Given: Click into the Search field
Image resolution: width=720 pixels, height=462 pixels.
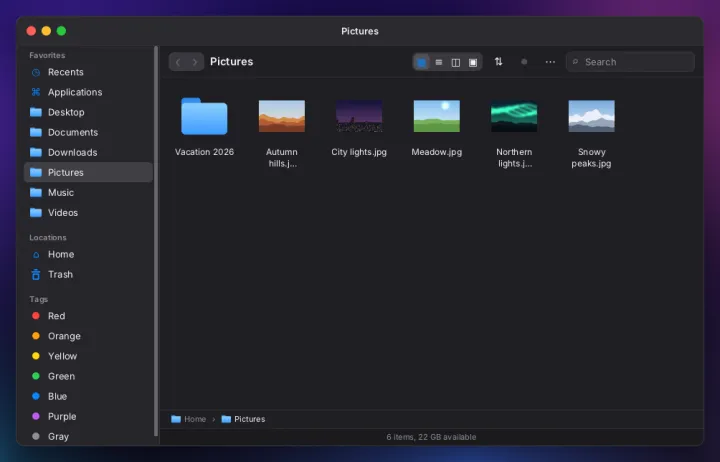Looking at the screenshot, I should (630, 62).
